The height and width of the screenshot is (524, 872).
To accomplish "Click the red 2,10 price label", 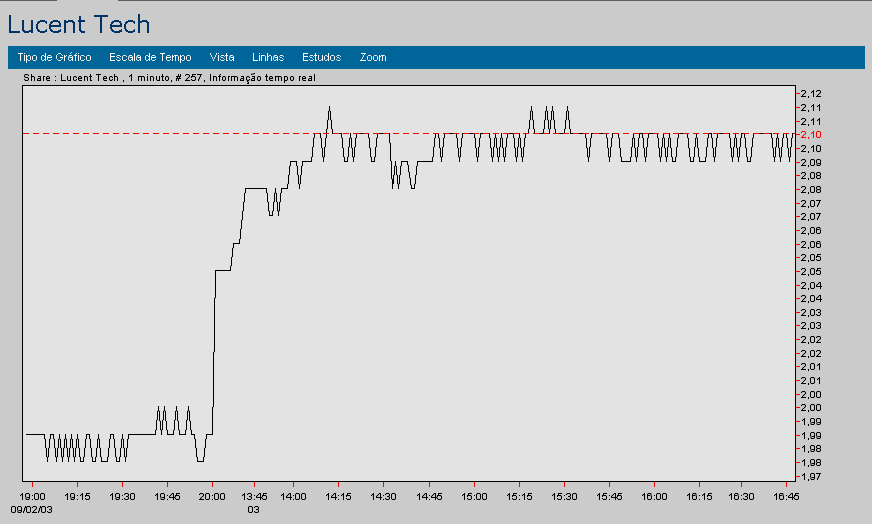I will [x=811, y=135].
